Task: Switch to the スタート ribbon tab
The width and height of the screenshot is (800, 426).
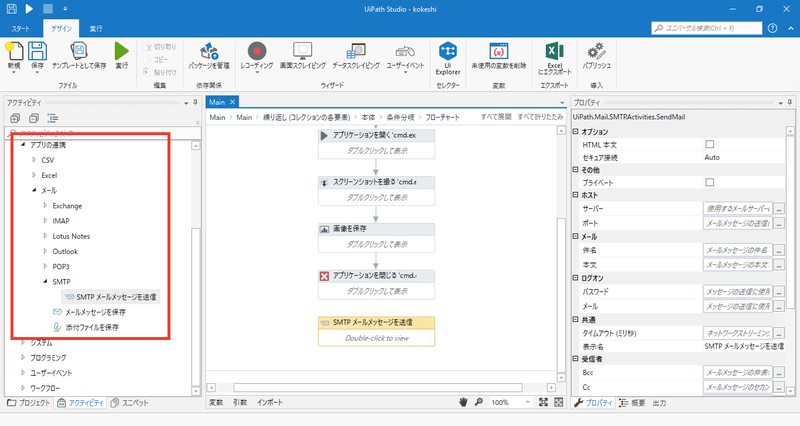Action: (x=21, y=29)
